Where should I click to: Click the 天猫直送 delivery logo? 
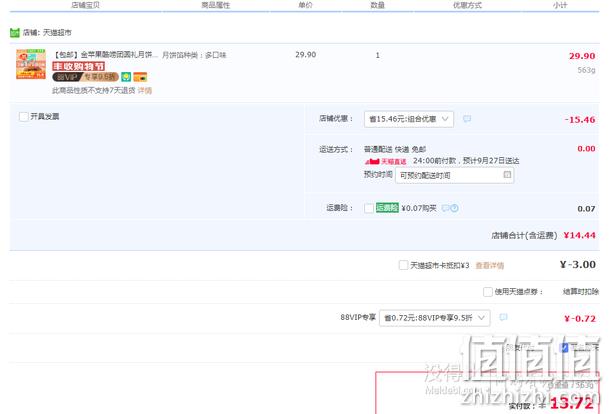coord(386,161)
